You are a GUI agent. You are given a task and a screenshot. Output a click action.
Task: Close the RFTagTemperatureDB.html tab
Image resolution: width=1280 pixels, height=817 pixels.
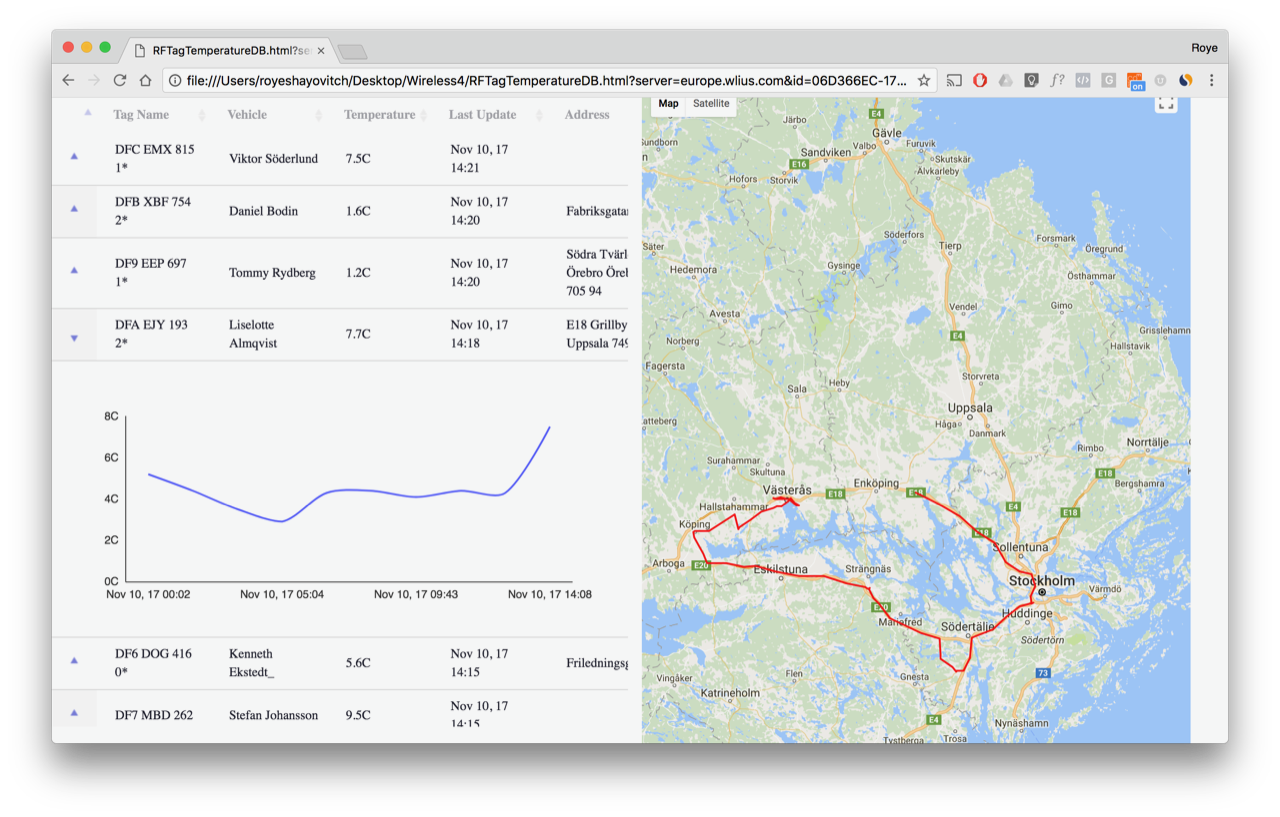pos(321,50)
